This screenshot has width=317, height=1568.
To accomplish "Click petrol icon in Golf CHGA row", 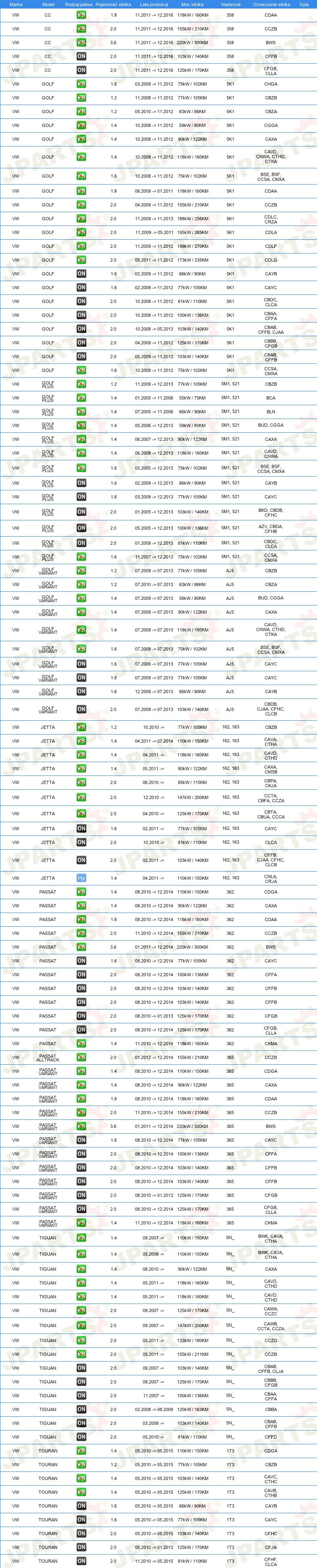I will click(81, 84).
